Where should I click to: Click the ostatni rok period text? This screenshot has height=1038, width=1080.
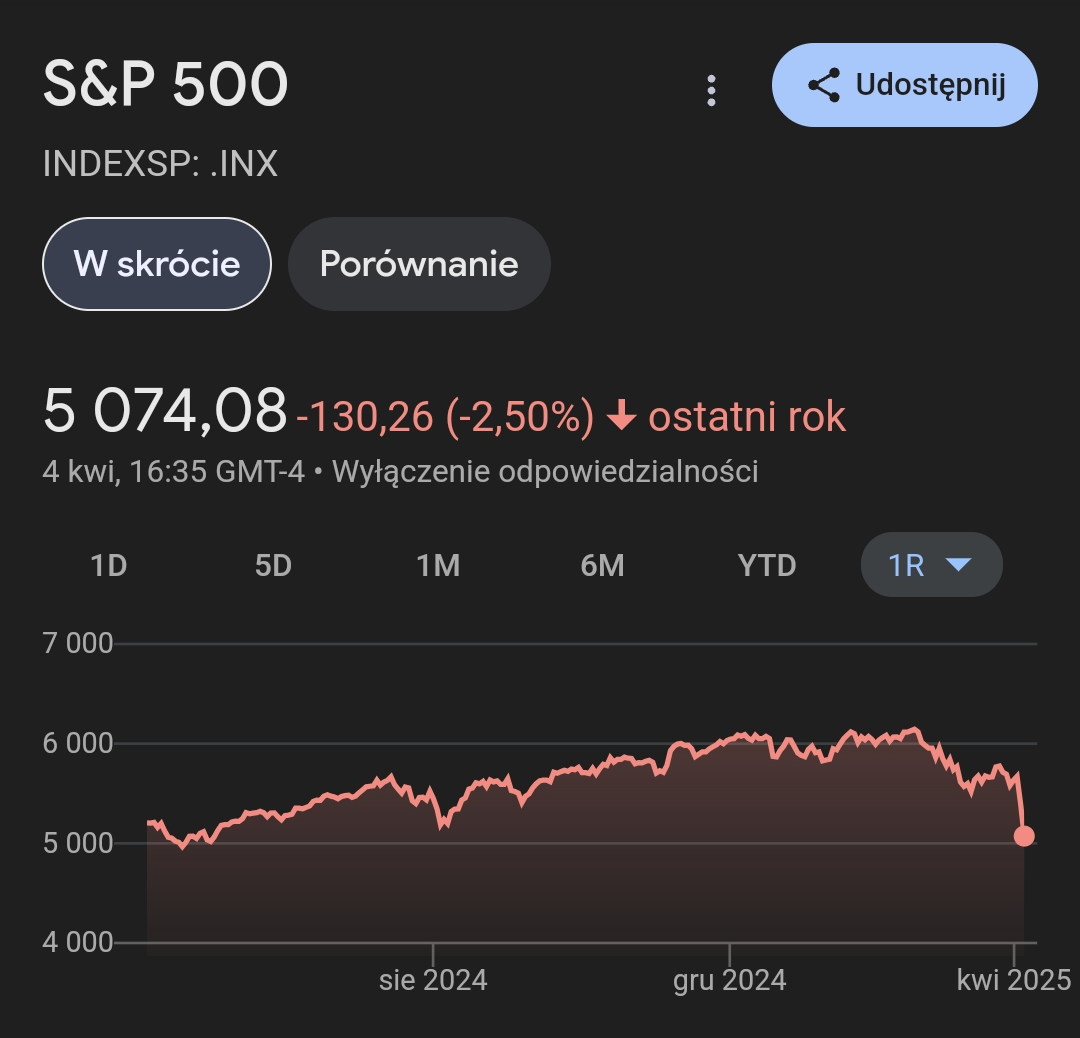[x=747, y=416]
